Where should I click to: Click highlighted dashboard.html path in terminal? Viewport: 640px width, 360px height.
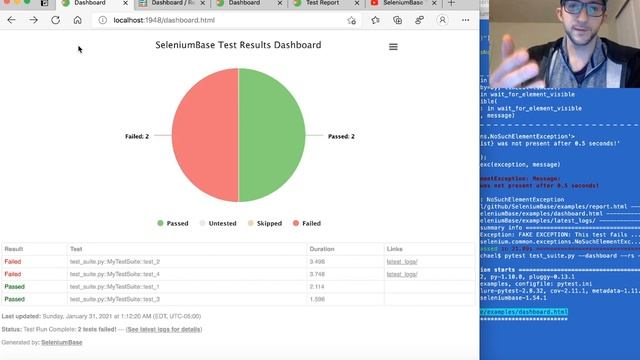524,312
